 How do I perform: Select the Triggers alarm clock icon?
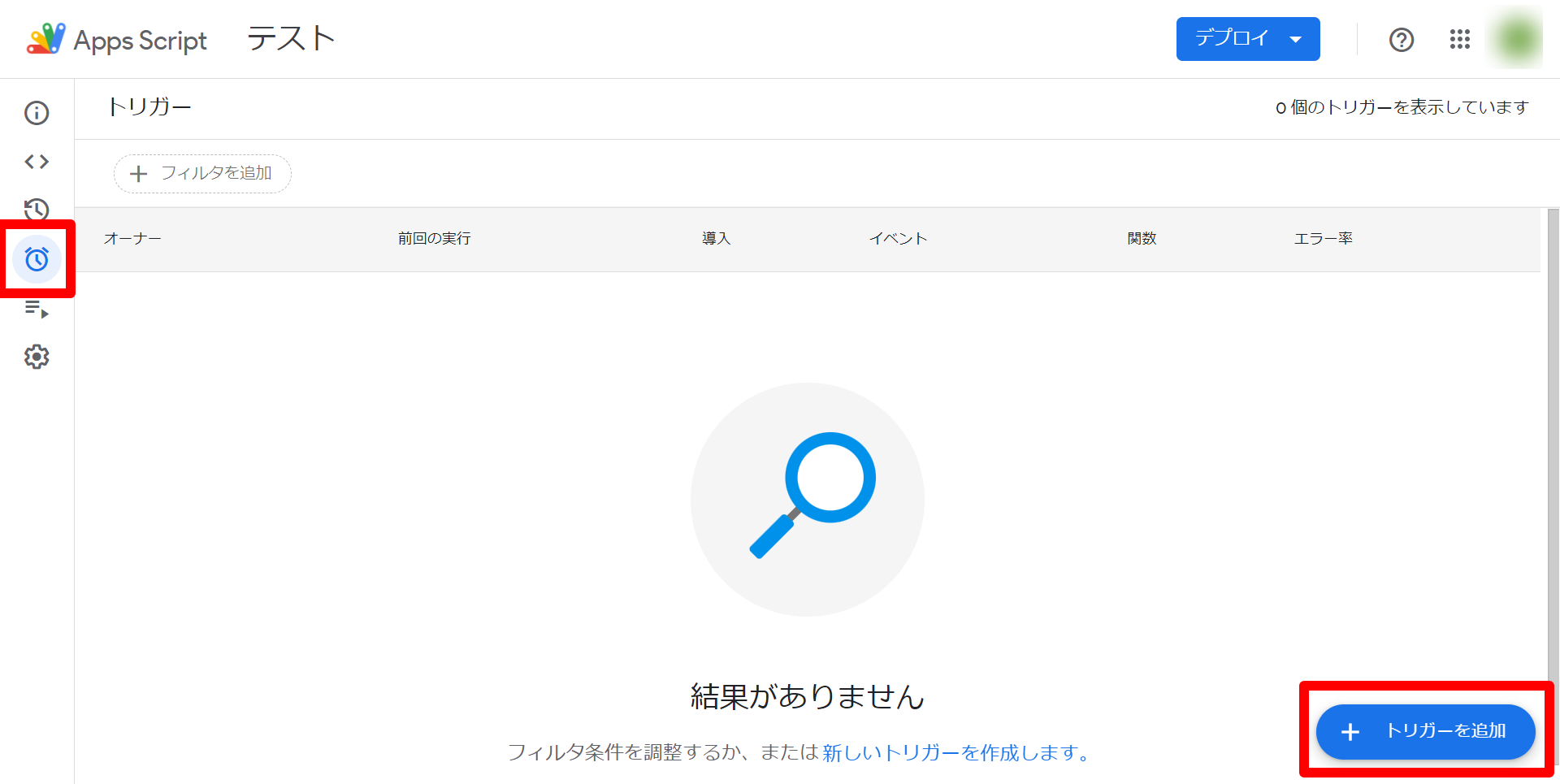coord(36,259)
